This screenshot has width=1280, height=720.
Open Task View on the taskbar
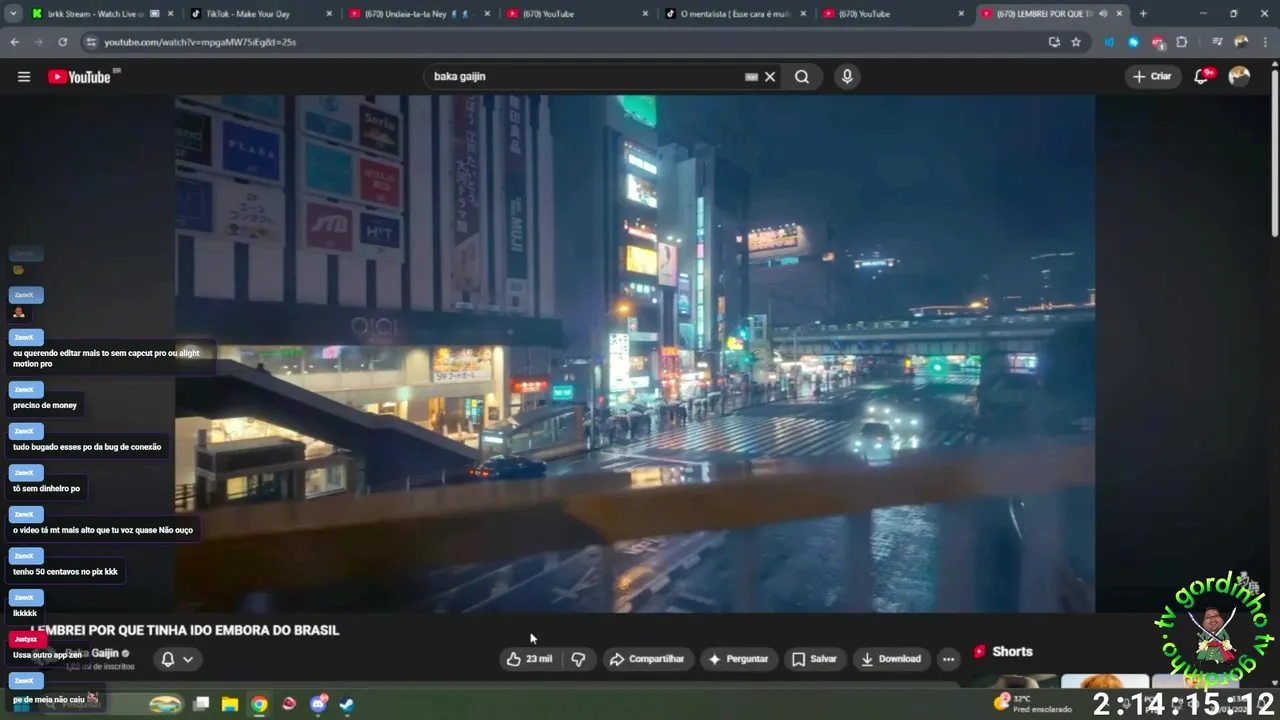click(201, 704)
